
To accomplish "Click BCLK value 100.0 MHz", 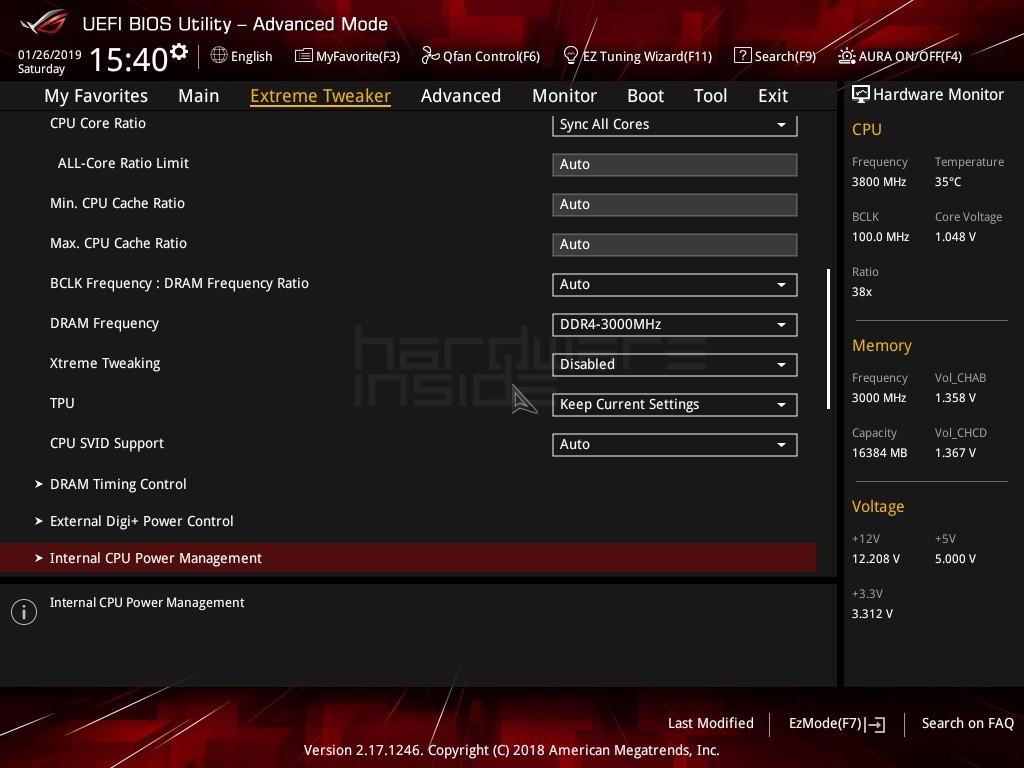I will [x=880, y=237].
